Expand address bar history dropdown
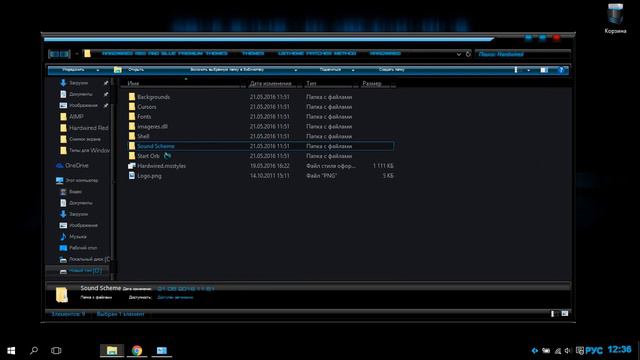Viewport: 640px width, 360px height. 459,54
